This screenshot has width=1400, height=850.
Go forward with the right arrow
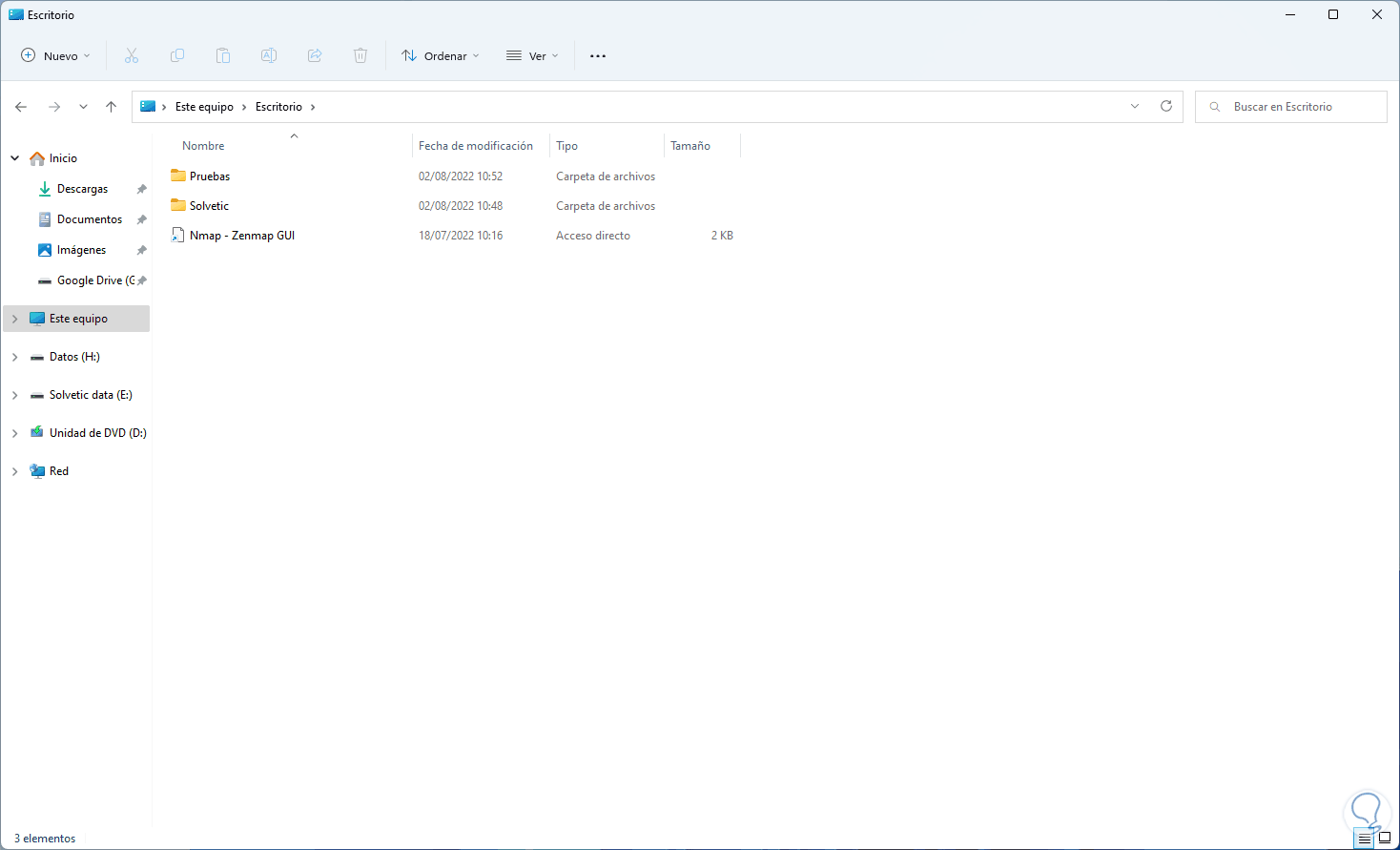click(54, 107)
